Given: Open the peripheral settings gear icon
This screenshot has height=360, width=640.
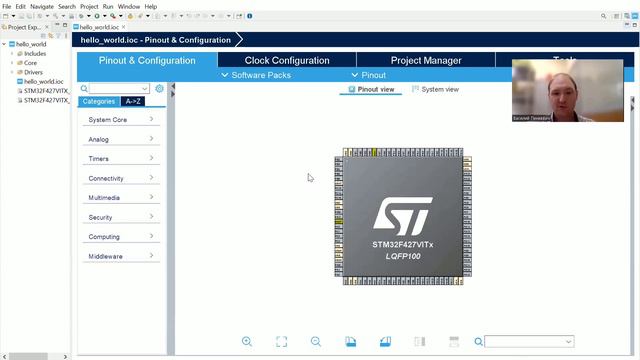Looking at the screenshot, I should 159,88.
